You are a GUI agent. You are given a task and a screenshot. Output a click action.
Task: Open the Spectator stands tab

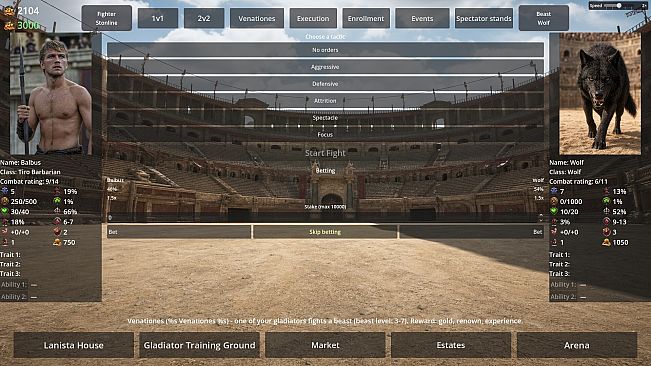pos(484,18)
